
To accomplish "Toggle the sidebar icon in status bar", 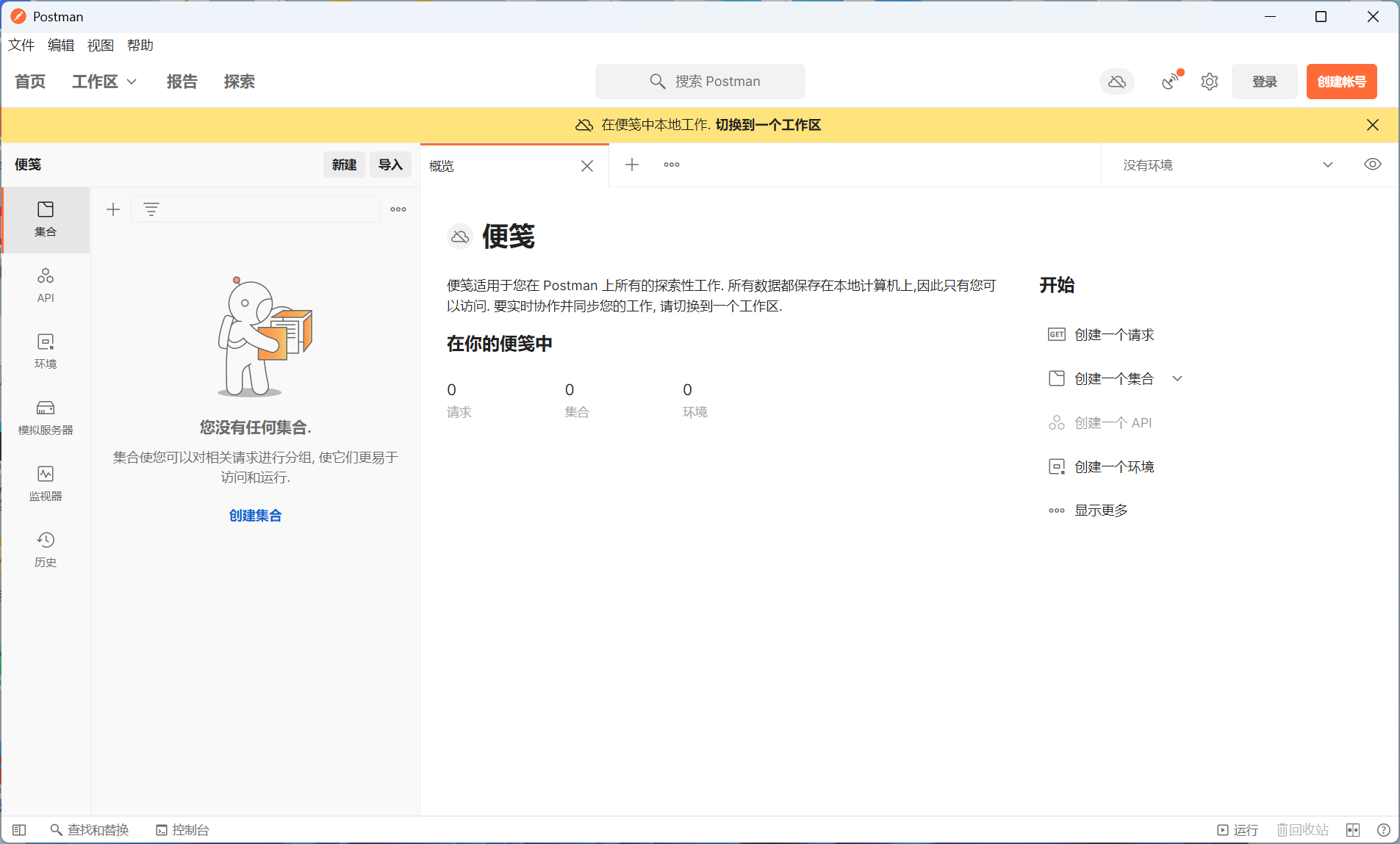I will [19, 830].
